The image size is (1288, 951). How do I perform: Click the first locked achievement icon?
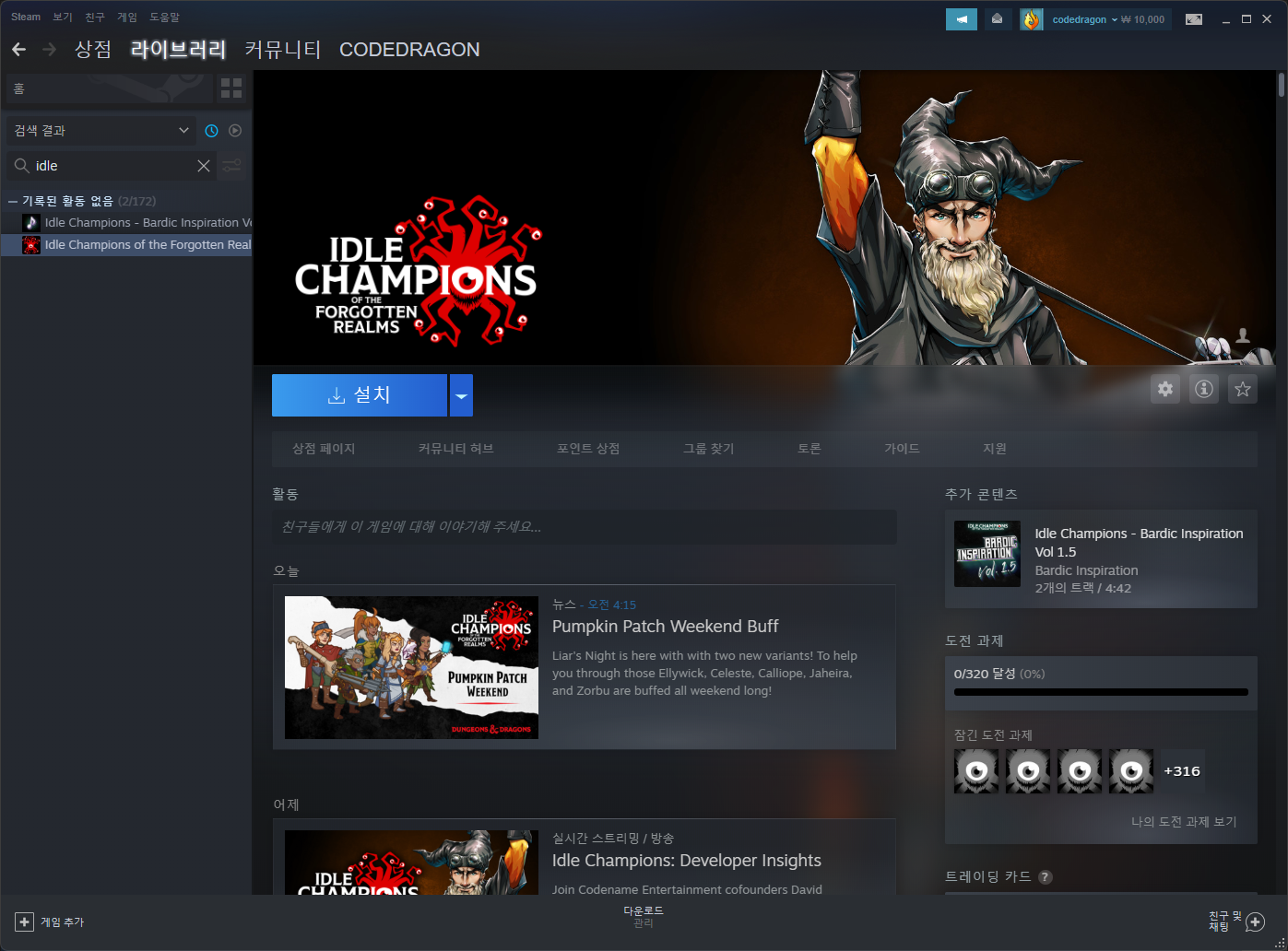[976, 771]
